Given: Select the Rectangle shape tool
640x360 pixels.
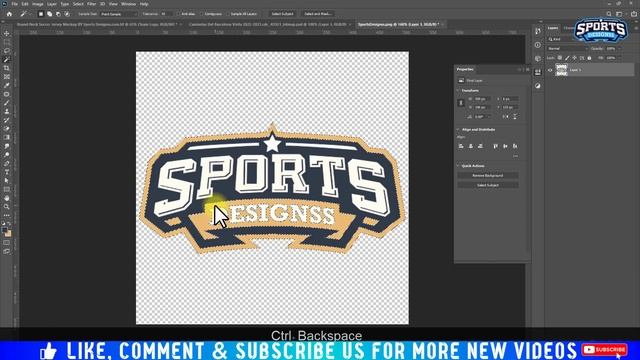Looking at the screenshot, I should 7,189.
